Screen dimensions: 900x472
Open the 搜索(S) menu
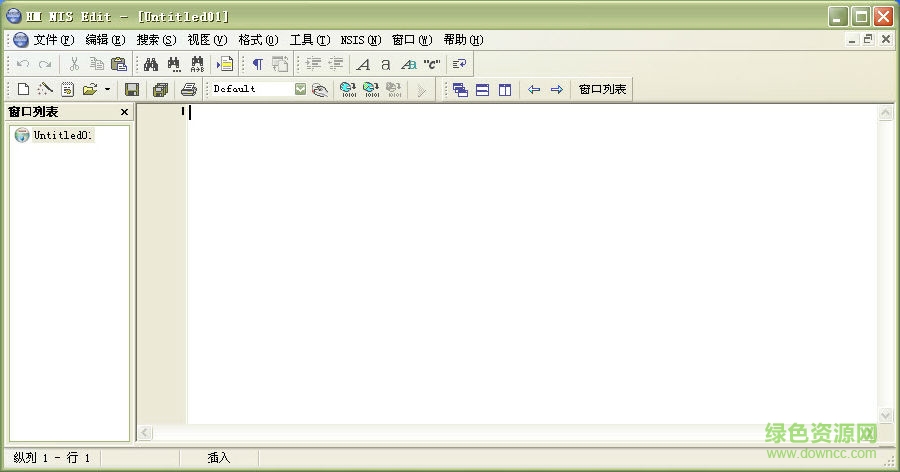tap(156, 40)
